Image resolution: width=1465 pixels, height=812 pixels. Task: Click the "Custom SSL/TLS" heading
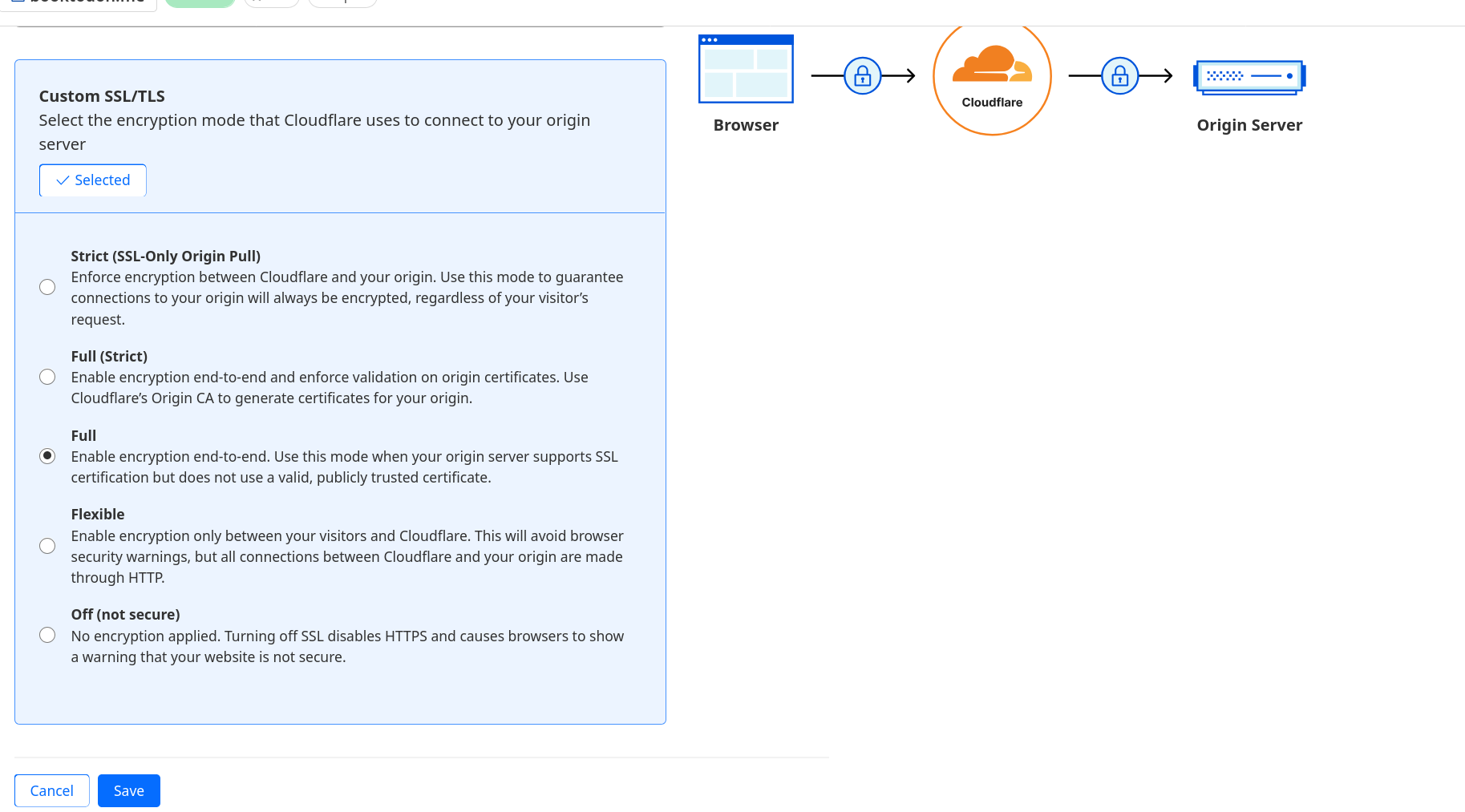[102, 96]
